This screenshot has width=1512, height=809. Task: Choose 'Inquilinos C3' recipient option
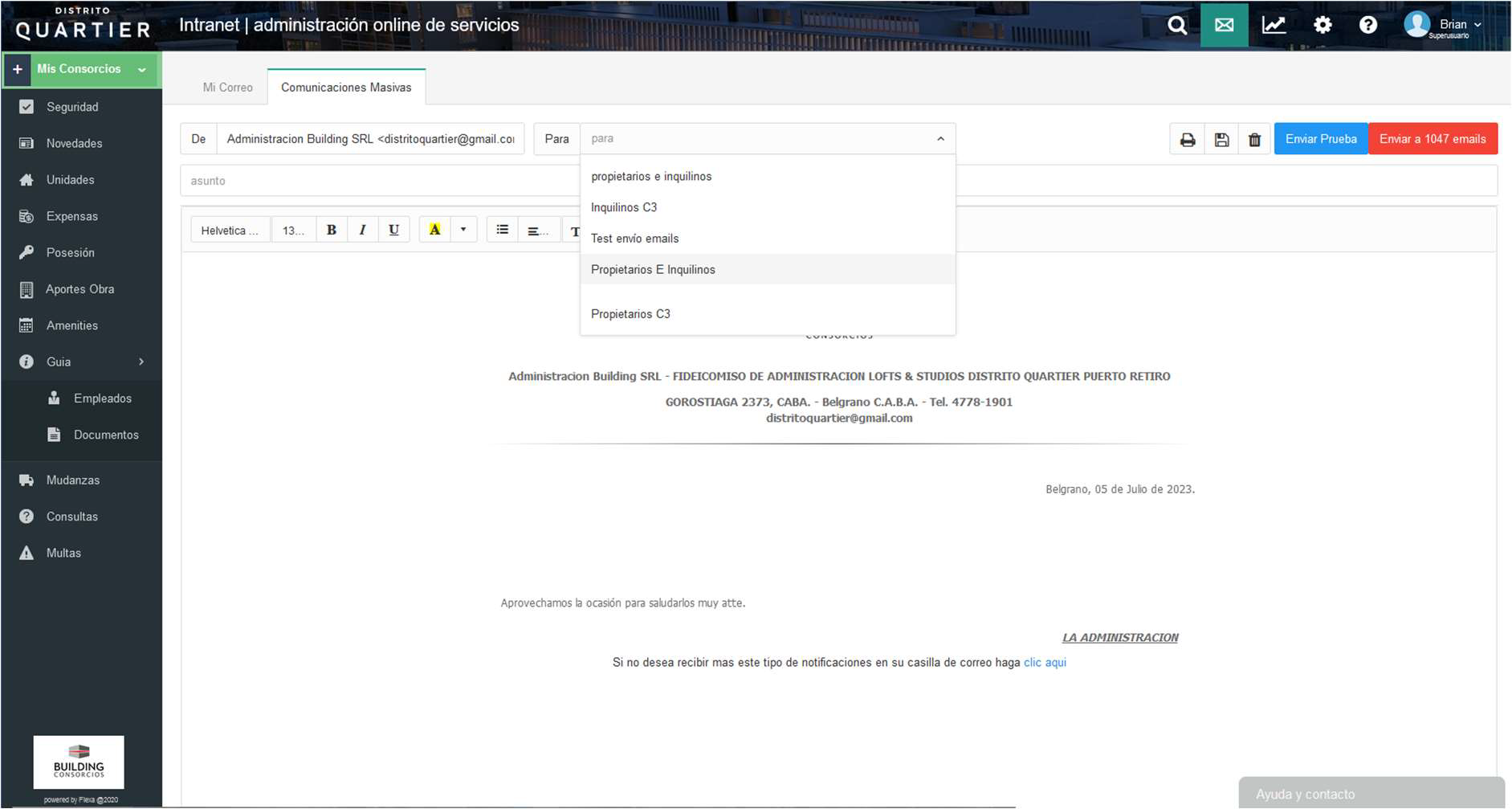[768, 207]
